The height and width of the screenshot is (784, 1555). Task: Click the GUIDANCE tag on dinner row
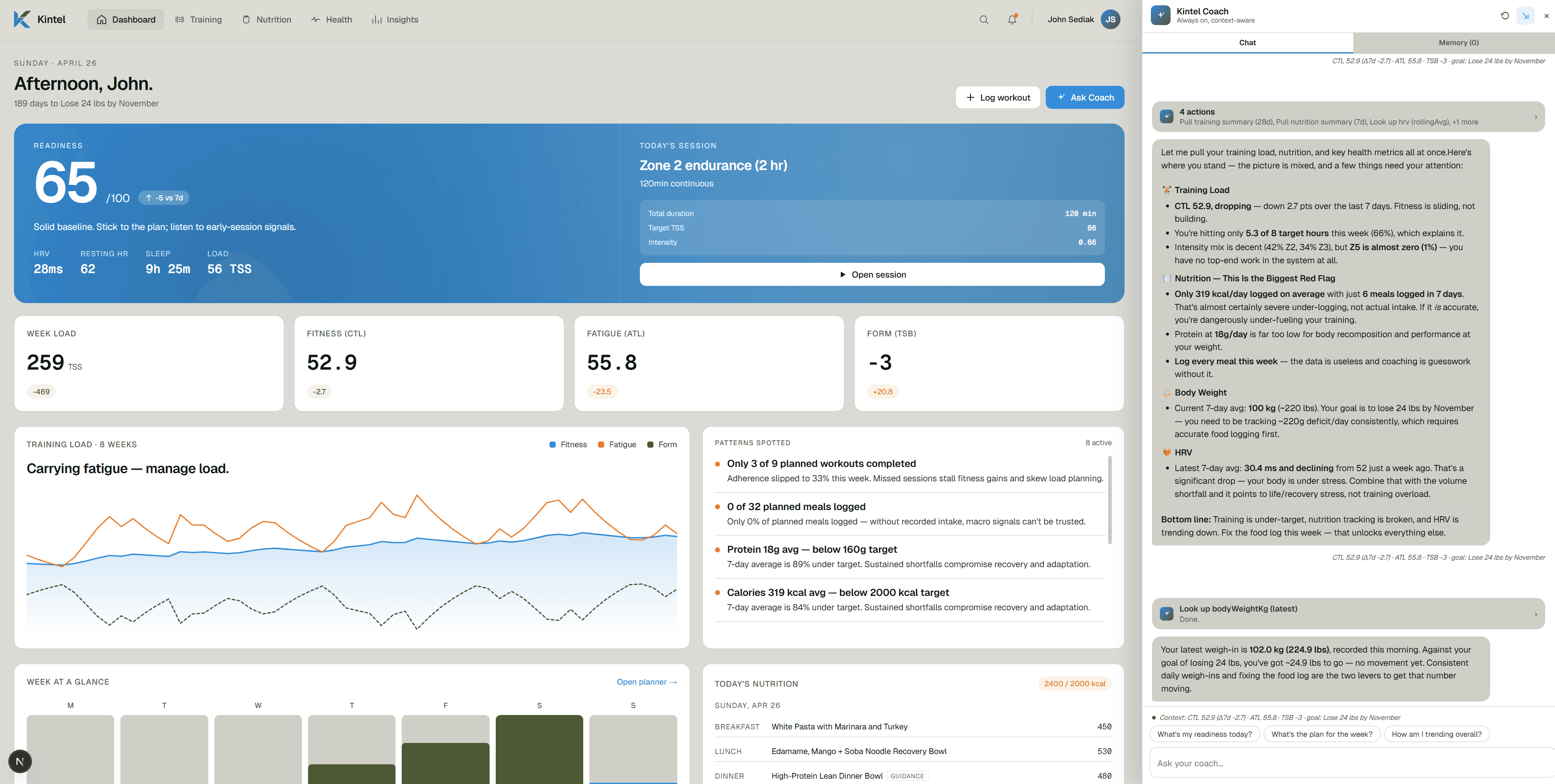click(907, 776)
